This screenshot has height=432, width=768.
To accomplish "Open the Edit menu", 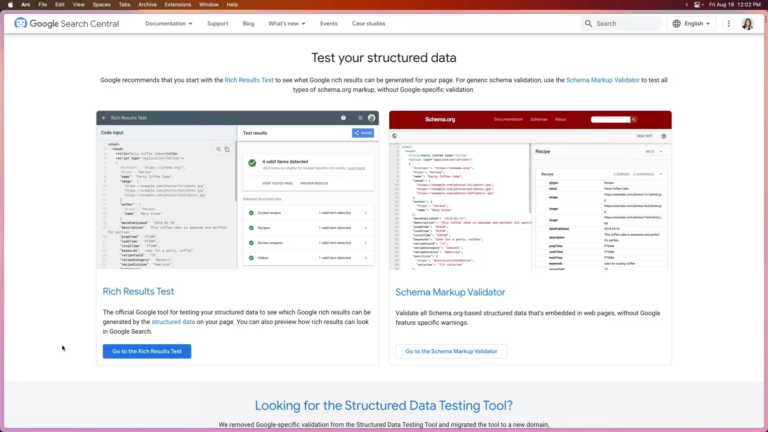I will 60,4.
